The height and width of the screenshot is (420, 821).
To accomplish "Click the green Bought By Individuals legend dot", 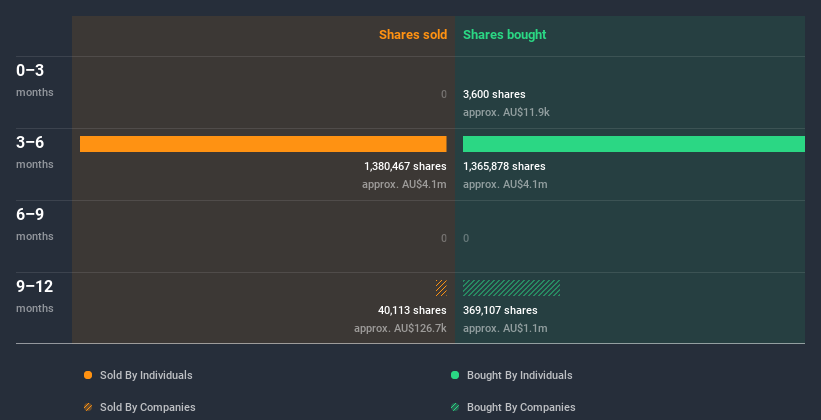I will point(455,375).
